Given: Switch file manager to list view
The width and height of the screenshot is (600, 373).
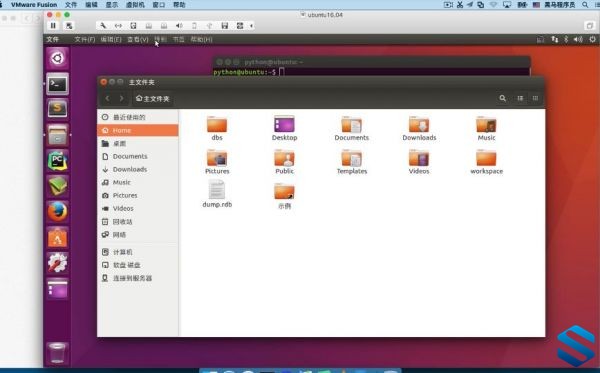Looking at the screenshot, I should [x=520, y=98].
